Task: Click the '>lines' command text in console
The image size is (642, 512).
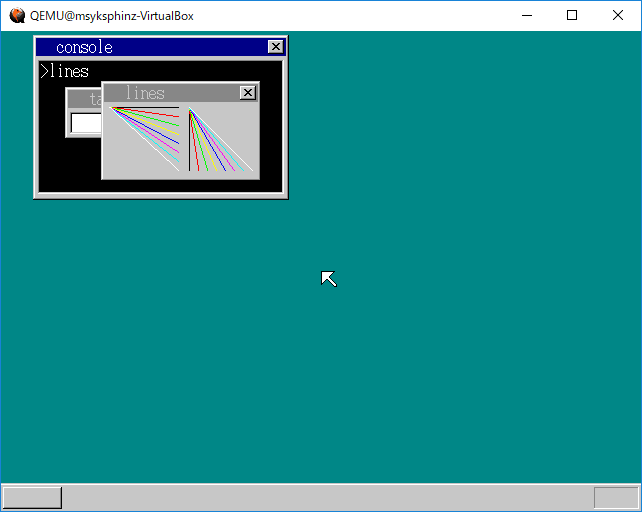Action: pyautogui.click(x=65, y=71)
